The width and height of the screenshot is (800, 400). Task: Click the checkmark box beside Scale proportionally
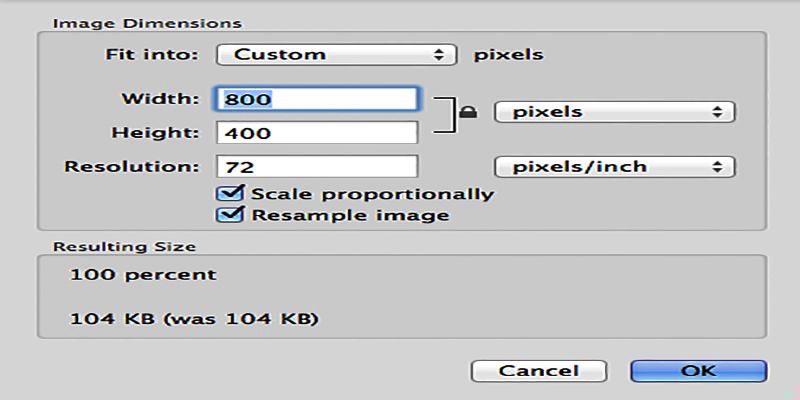point(231,193)
